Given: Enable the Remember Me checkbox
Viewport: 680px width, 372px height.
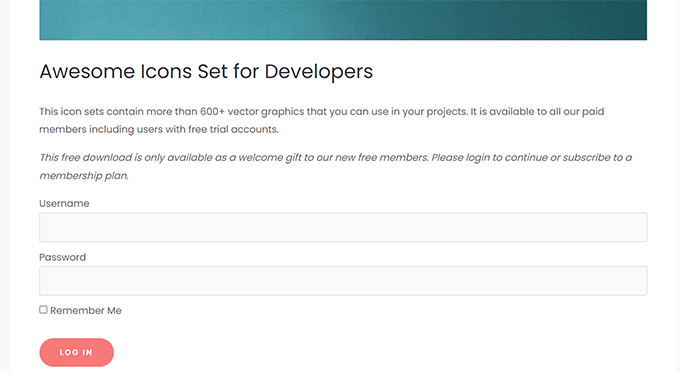Looking at the screenshot, I should coord(43,310).
